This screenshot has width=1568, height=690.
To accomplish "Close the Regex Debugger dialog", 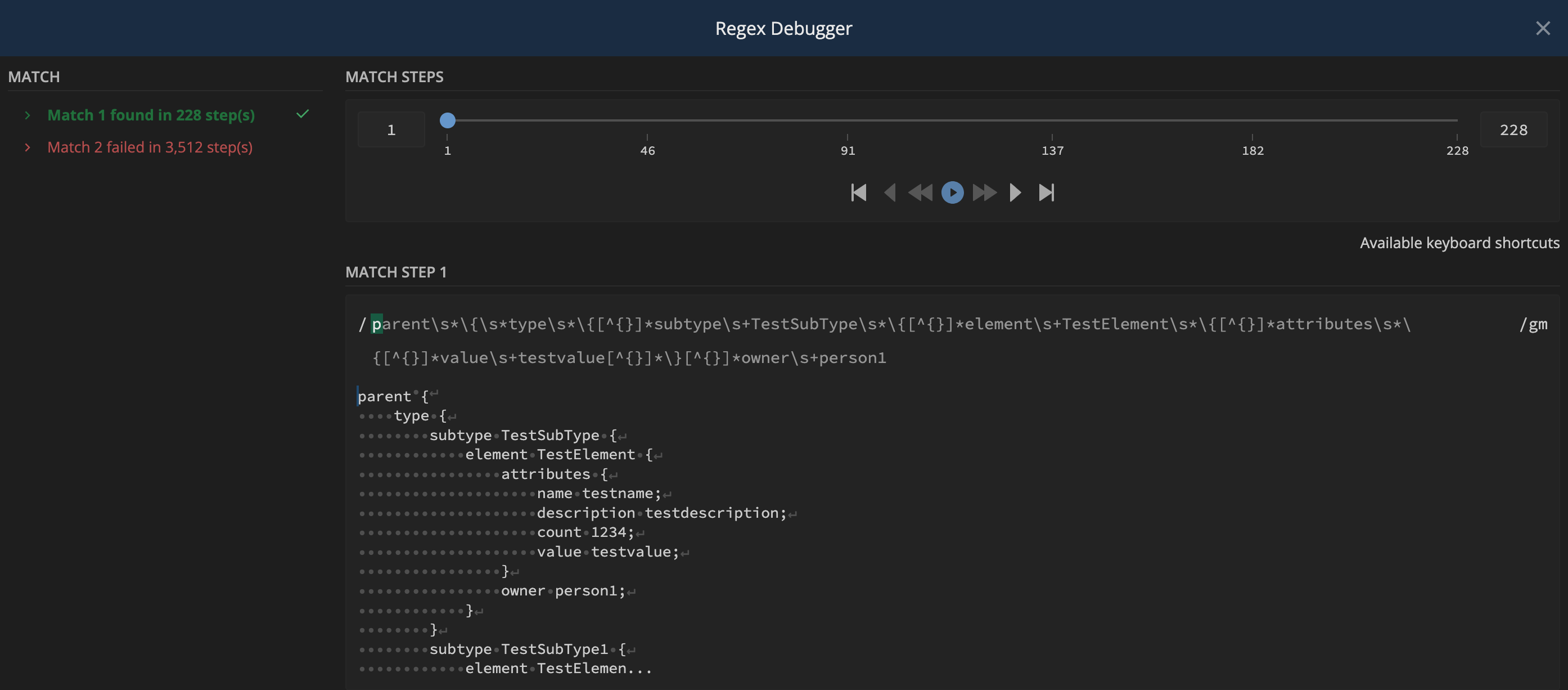I will 1543,28.
